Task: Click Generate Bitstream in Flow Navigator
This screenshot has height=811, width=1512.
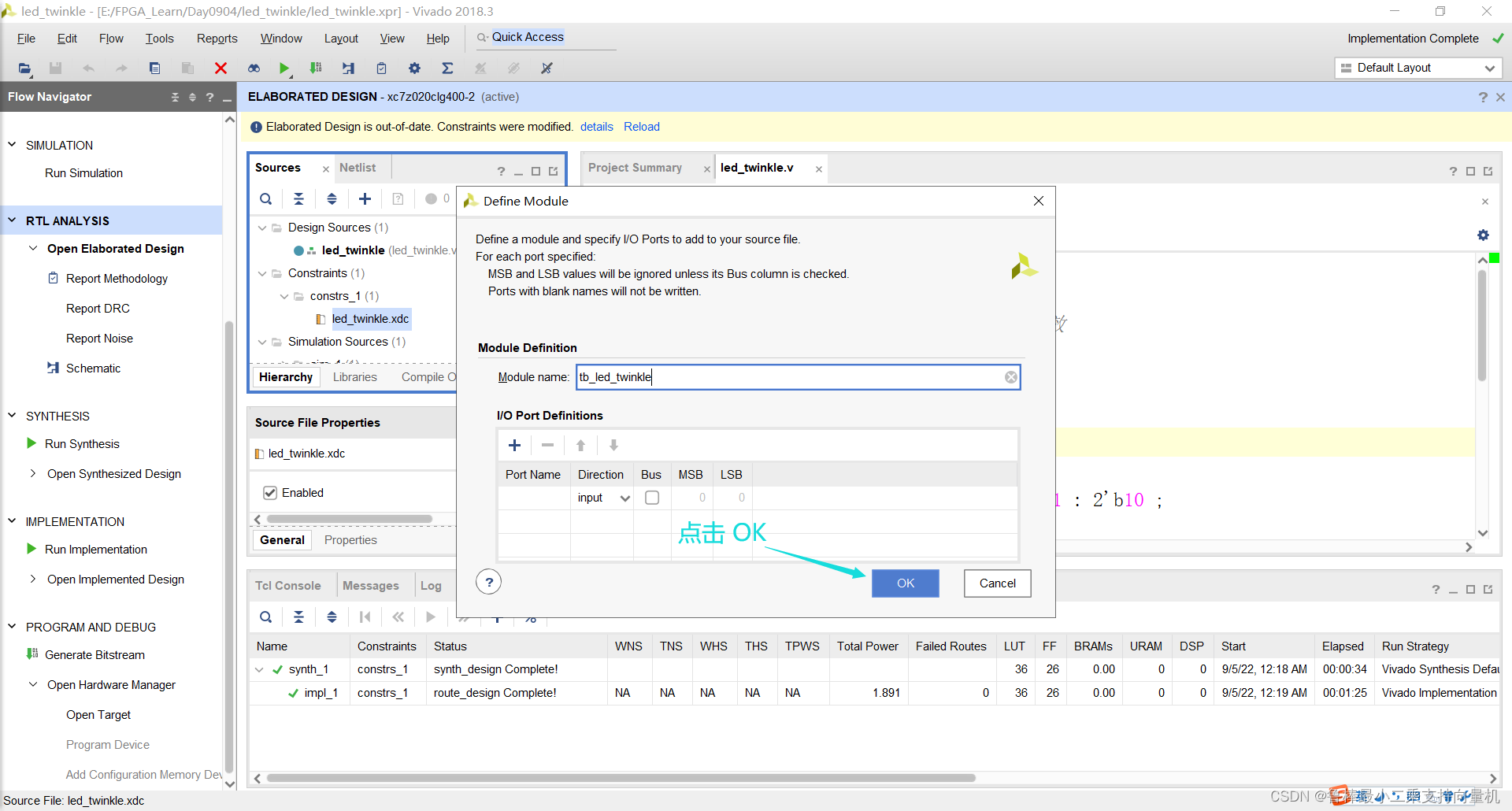Action: click(x=94, y=655)
